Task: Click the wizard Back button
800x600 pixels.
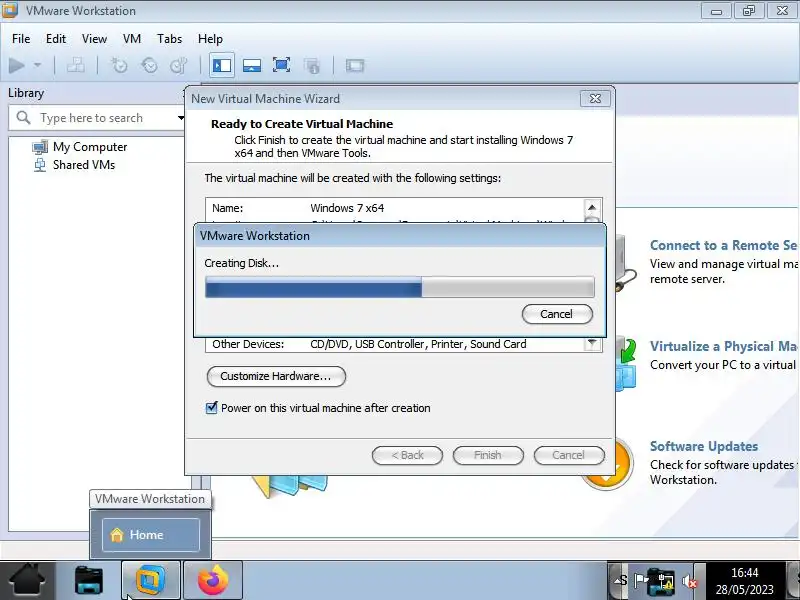Action: [x=407, y=455]
